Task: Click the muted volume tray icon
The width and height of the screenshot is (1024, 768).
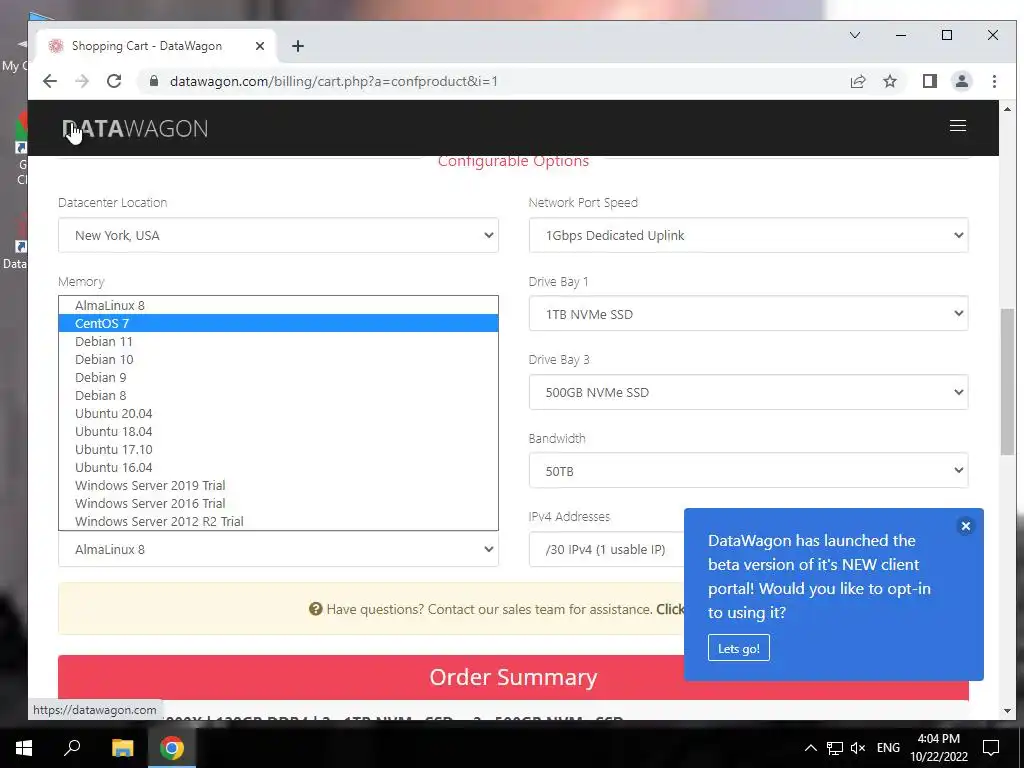Action: 858,748
